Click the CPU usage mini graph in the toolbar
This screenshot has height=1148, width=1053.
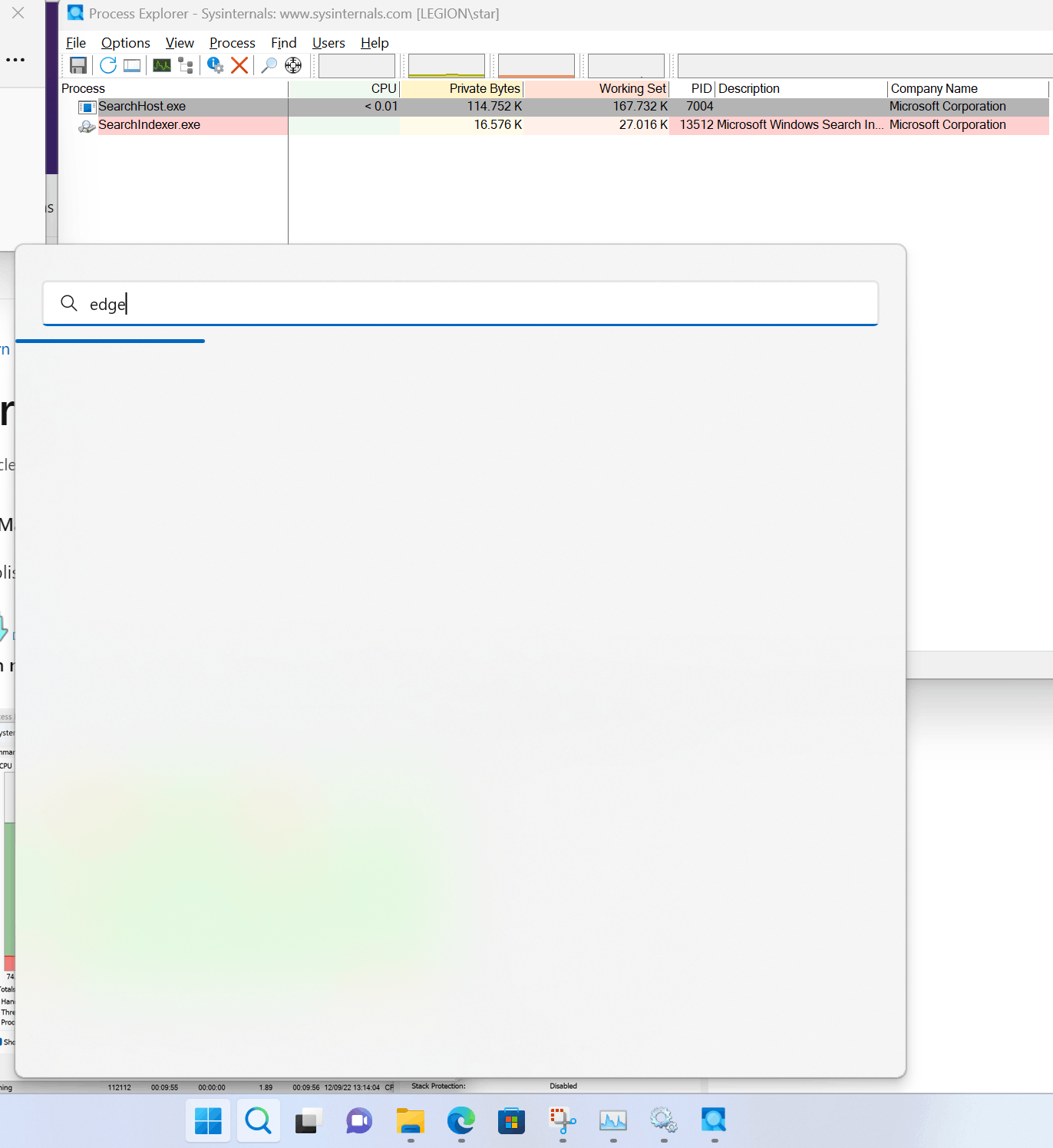click(x=357, y=66)
